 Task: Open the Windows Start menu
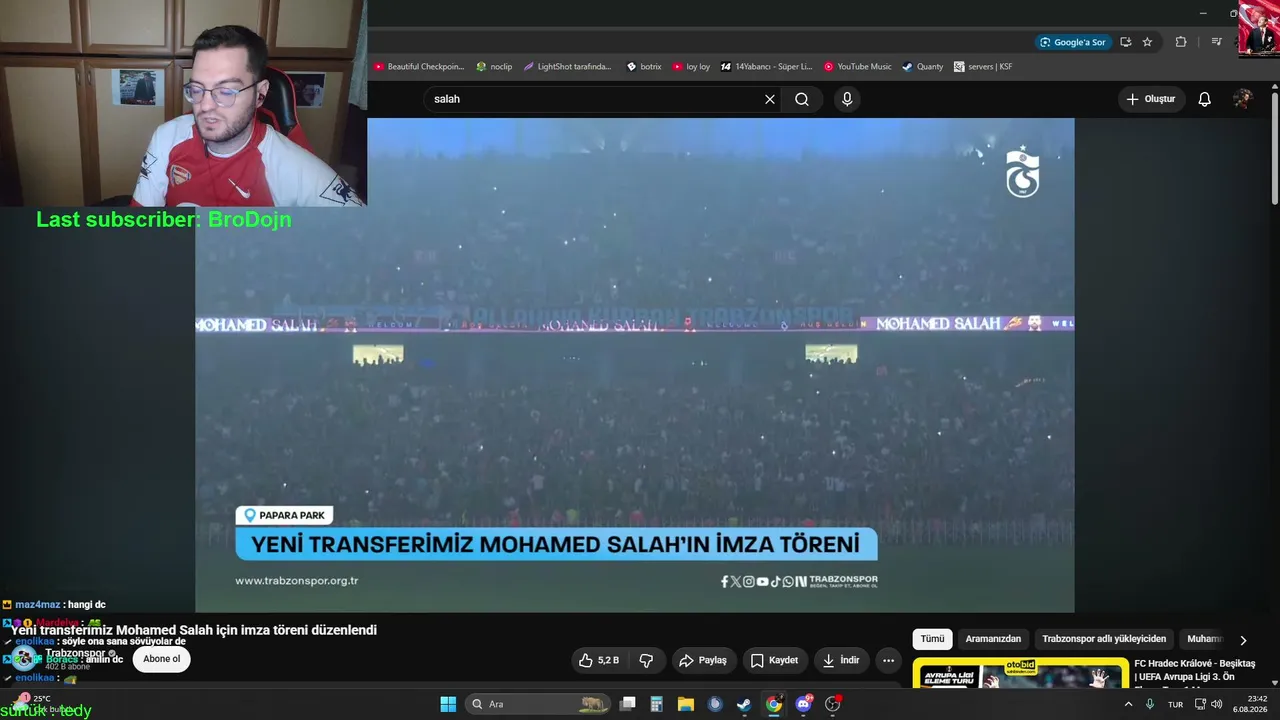[448, 704]
